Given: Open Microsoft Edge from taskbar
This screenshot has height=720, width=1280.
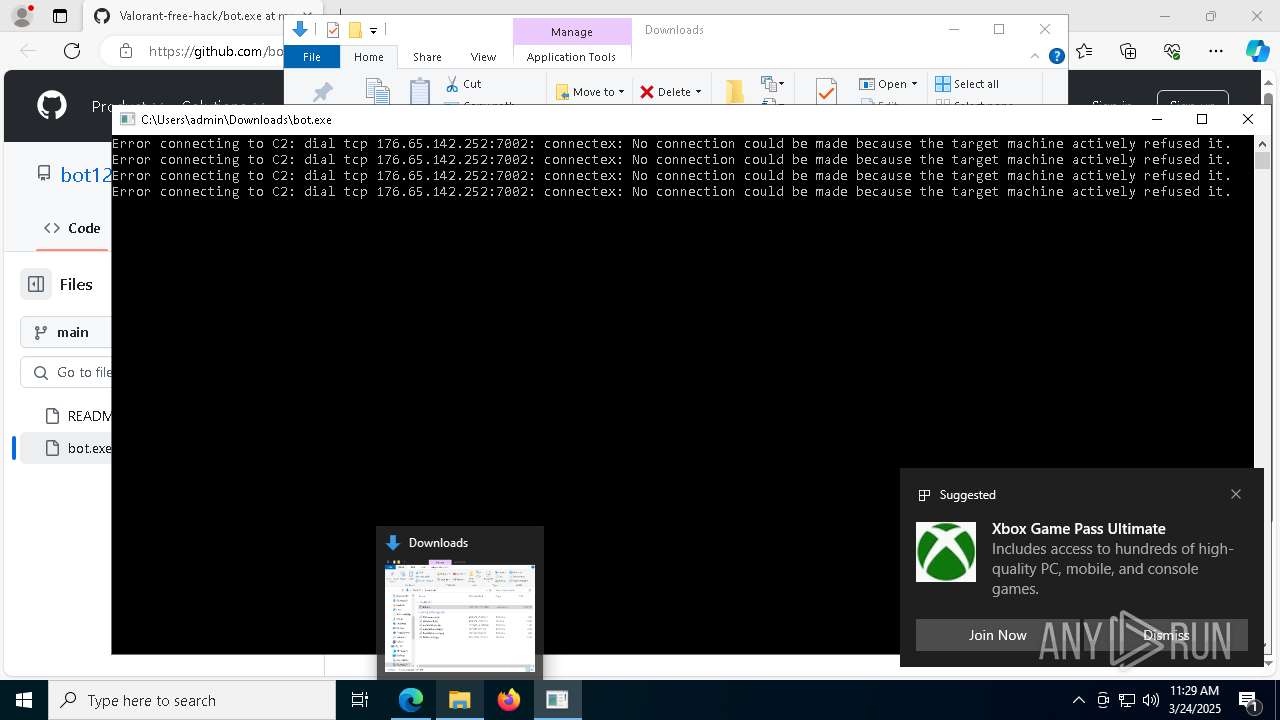Looking at the screenshot, I should pos(411,700).
